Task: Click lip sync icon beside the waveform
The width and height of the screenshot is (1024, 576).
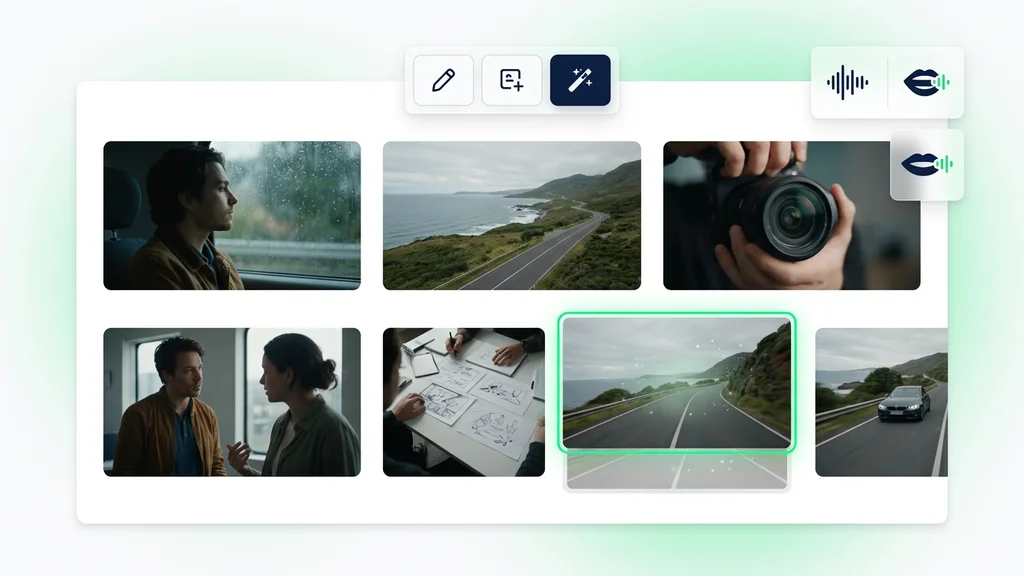Action: [x=926, y=82]
